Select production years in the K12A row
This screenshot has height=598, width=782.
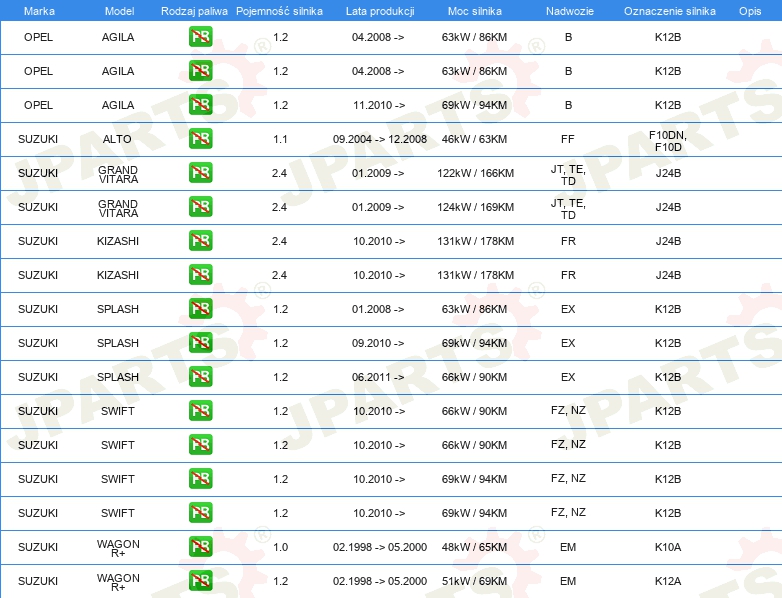380,581
